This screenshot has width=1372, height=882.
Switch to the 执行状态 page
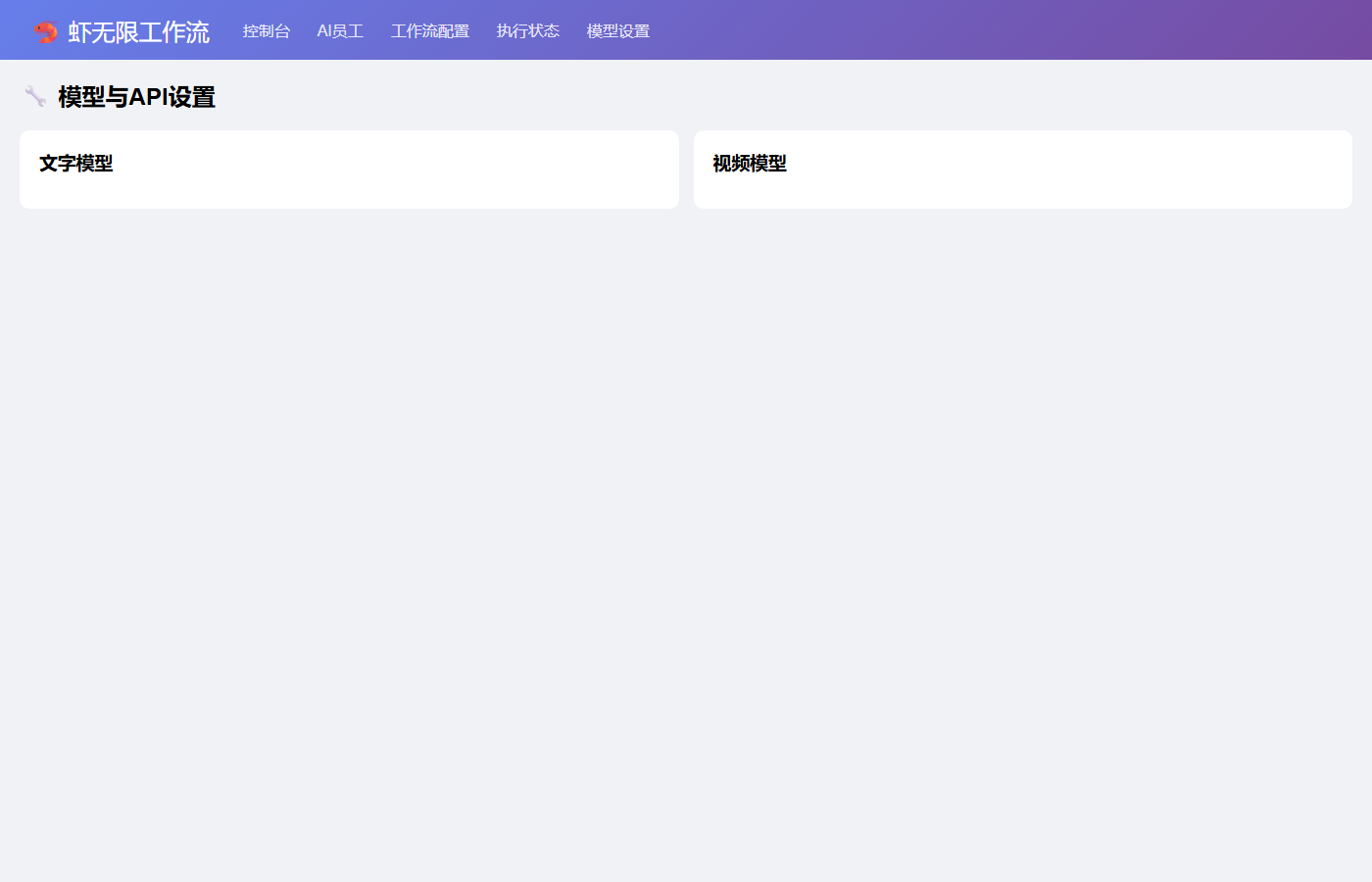pyautogui.click(x=528, y=31)
